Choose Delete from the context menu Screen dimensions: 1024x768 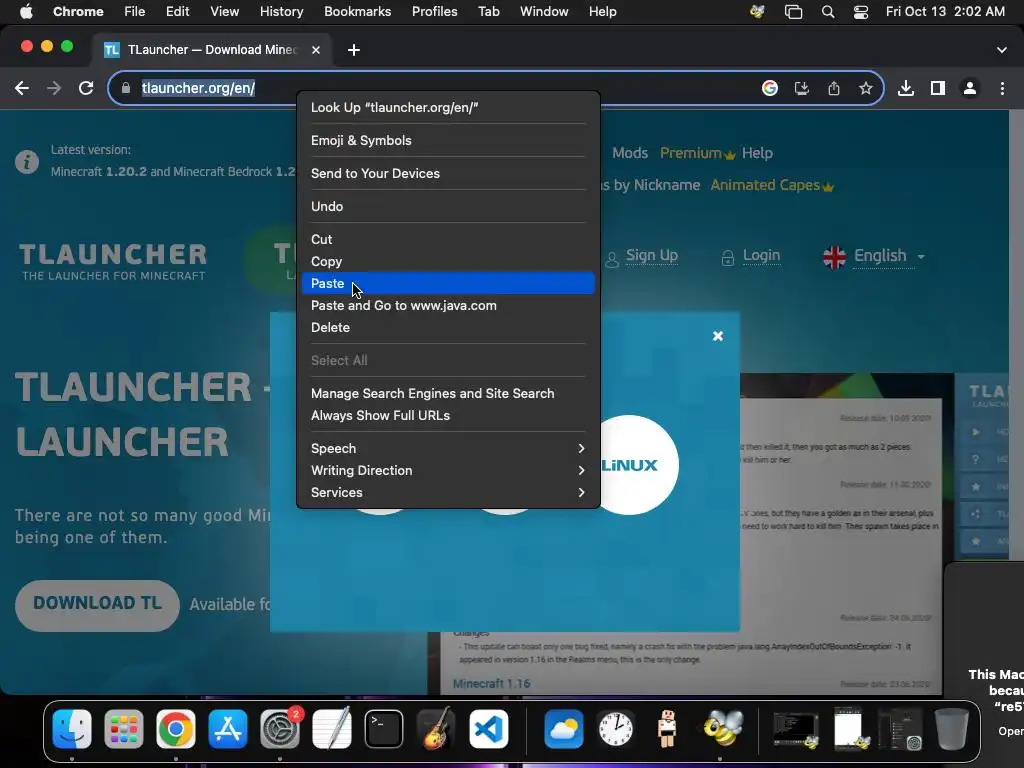(x=448, y=328)
